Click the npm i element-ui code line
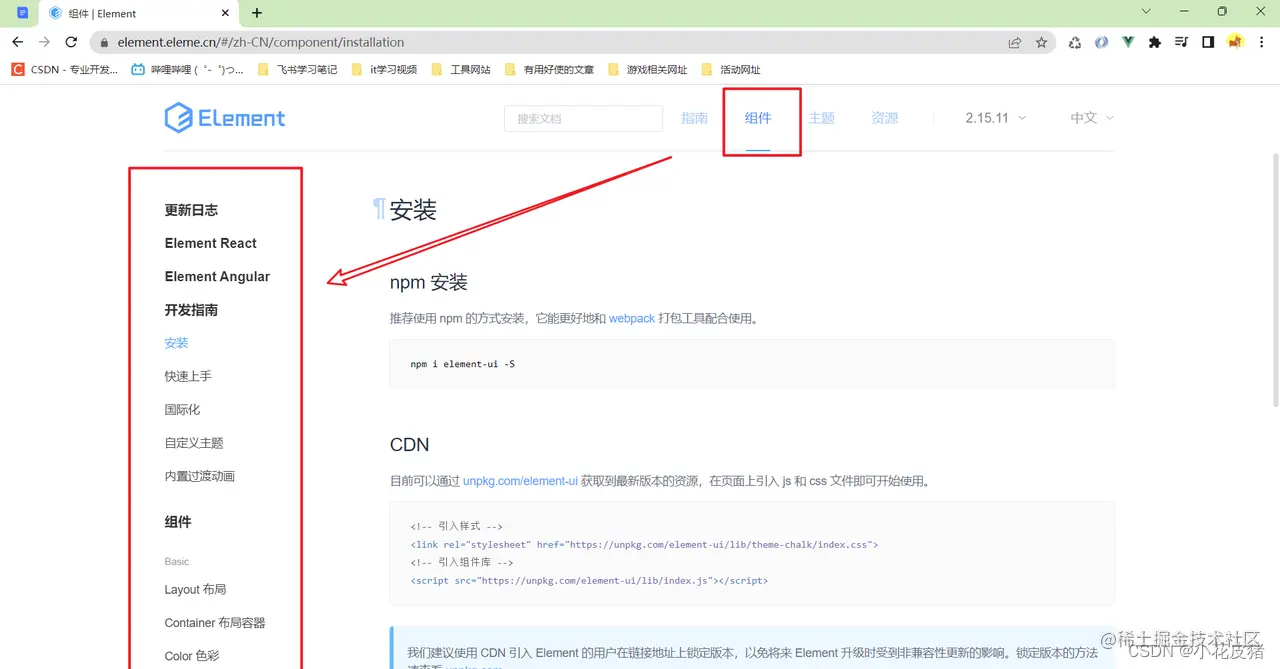The image size is (1280, 669). [462, 364]
